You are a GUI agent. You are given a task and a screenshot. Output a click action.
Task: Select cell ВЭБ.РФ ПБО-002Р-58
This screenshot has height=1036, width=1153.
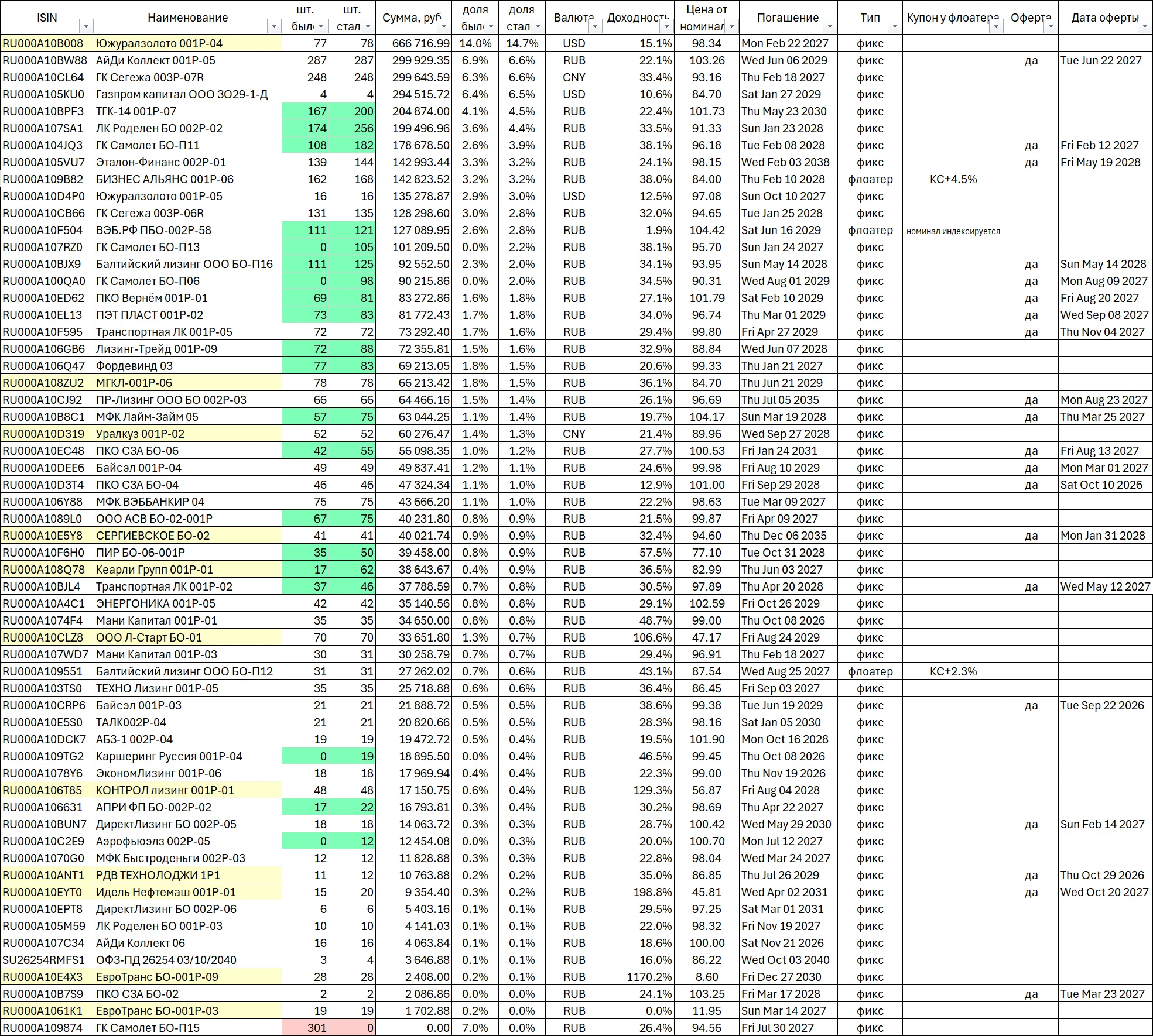(x=188, y=230)
